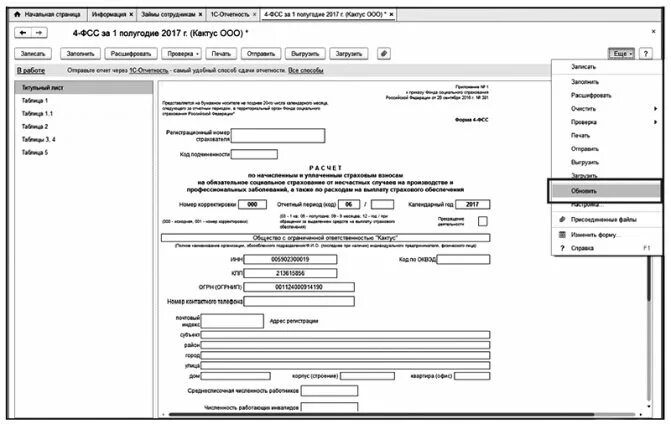Click the horizontal scrollbar under the form
Image resolution: width=671 pixels, height=424 pixels.
point(381,414)
